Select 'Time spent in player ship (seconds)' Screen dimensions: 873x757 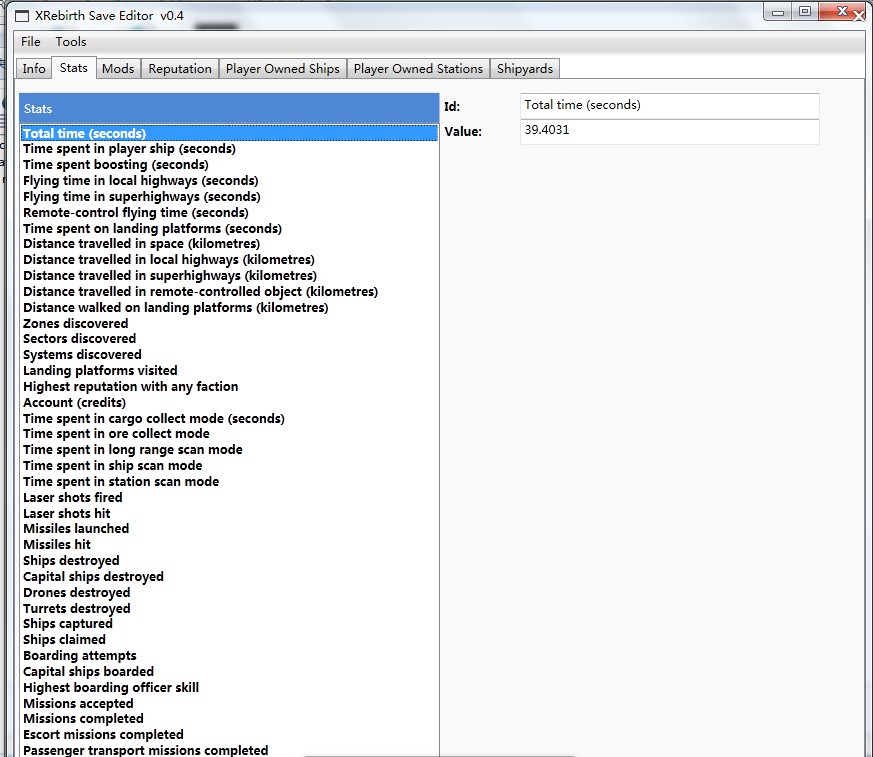pyautogui.click(x=229, y=149)
